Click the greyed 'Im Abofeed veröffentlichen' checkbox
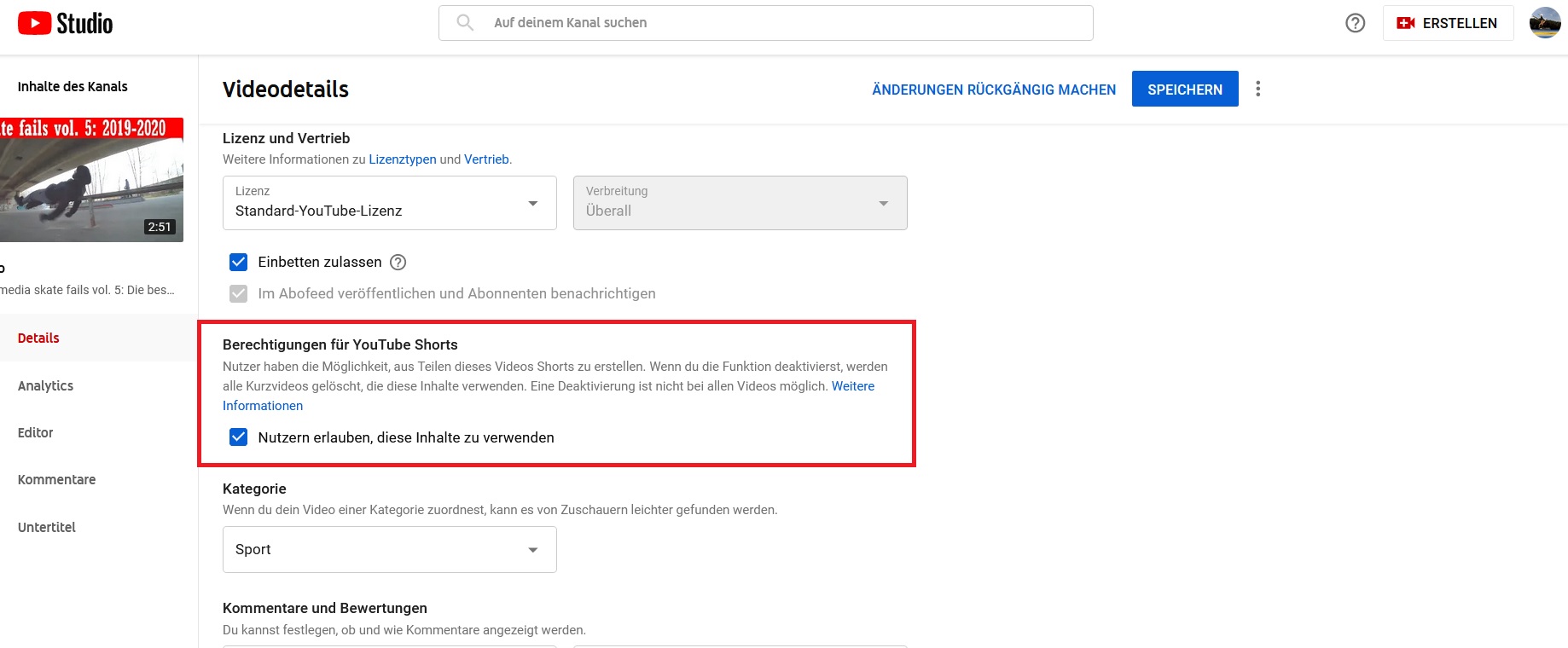The height and width of the screenshot is (648, 1568). click(239, 293)
